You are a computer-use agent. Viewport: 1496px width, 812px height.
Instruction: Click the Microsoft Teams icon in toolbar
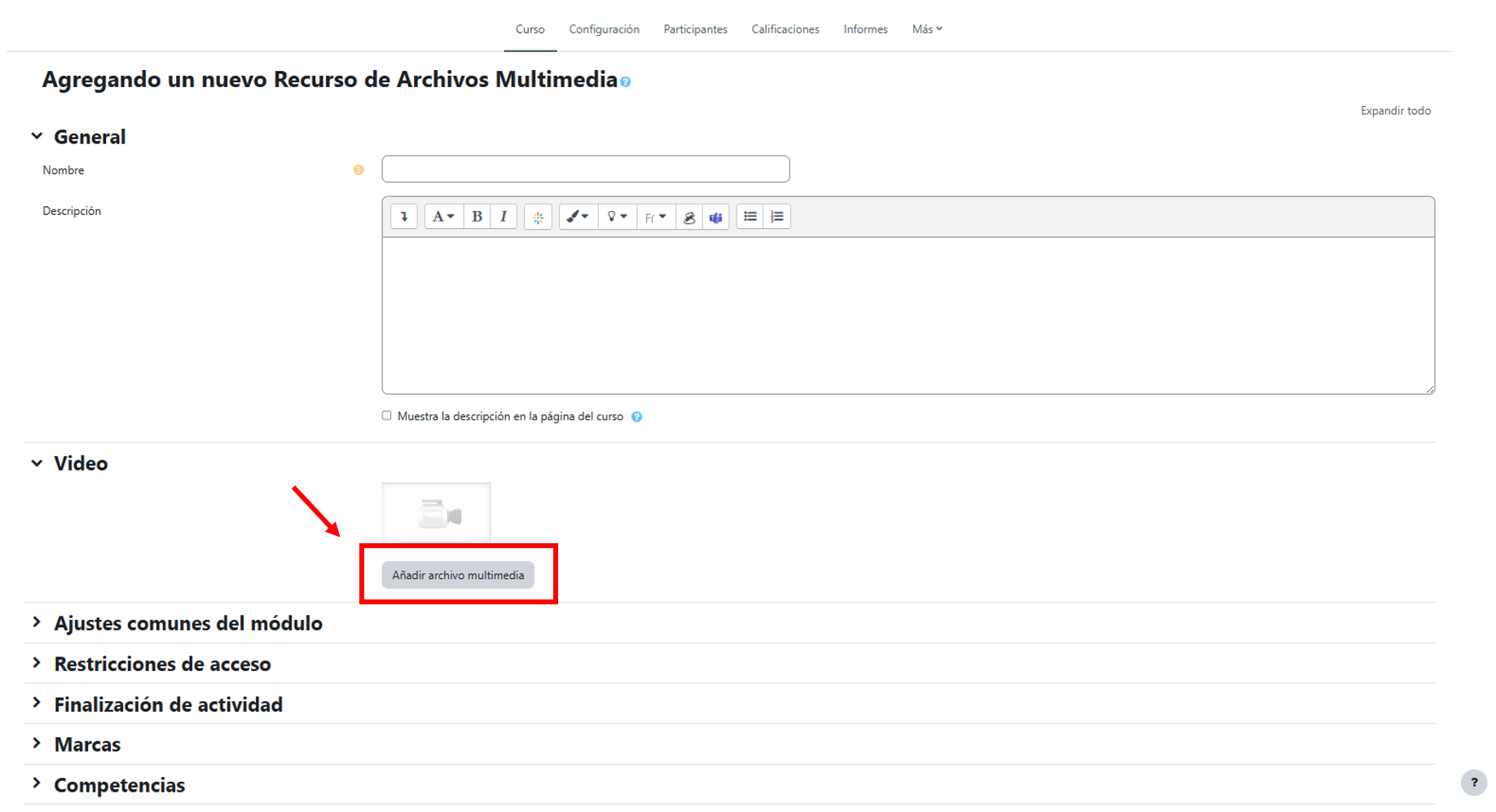715,217
